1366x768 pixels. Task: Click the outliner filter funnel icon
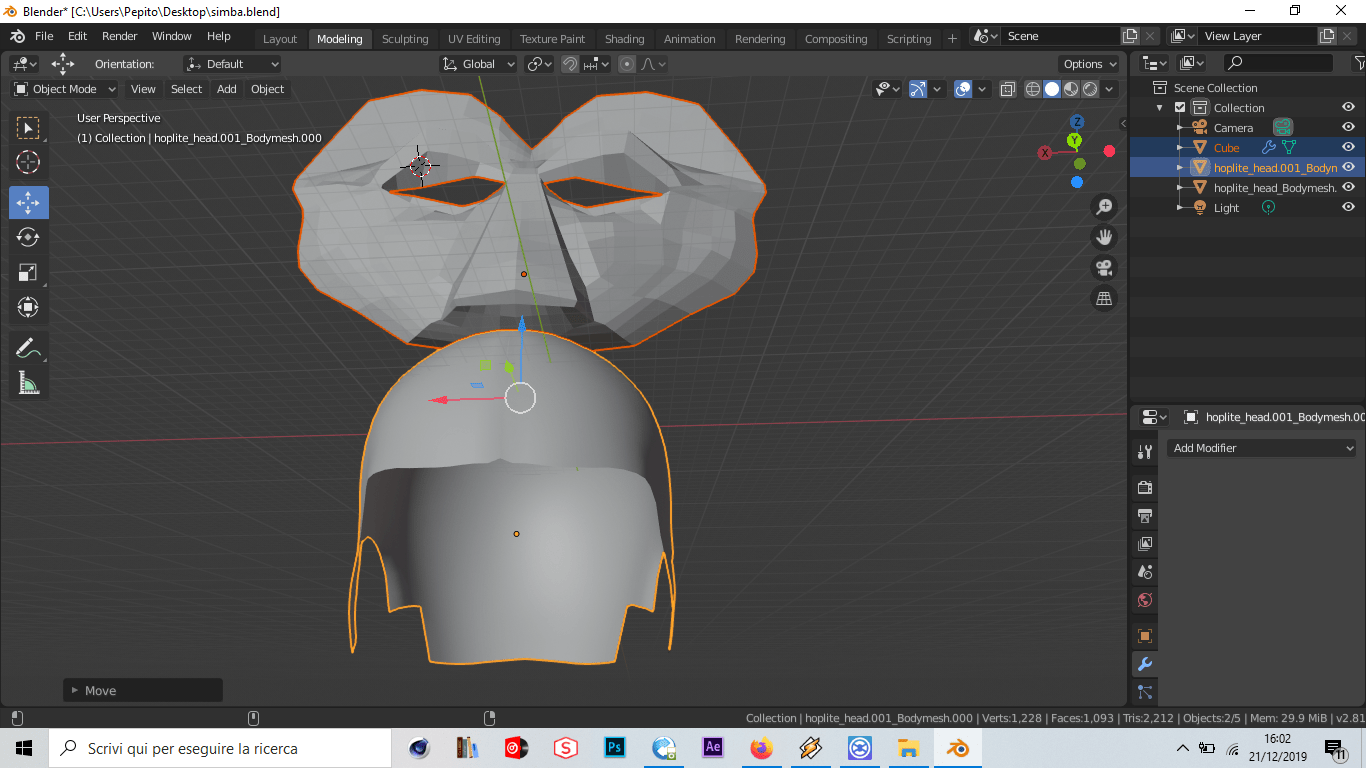point(1358,63)
